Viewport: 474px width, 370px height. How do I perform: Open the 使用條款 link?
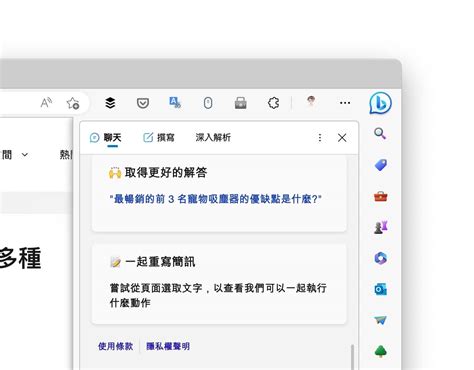[115, 346]
